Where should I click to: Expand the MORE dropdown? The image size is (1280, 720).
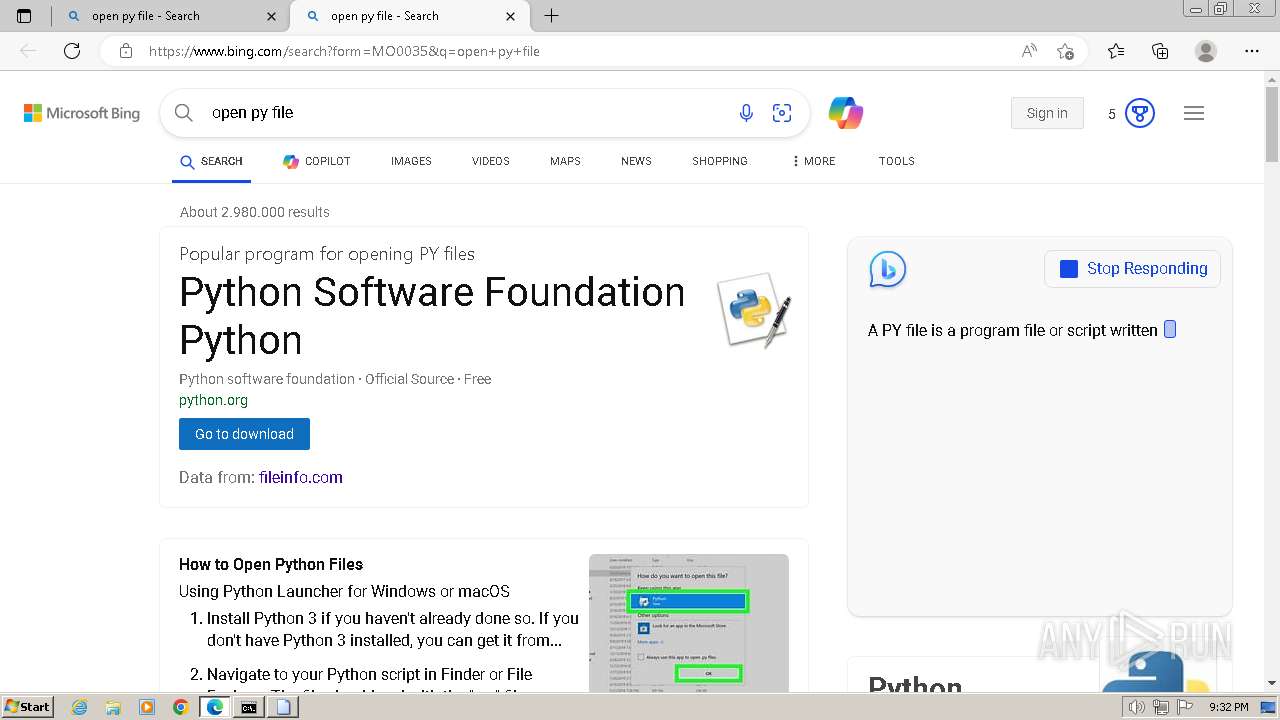click(813, 161)
